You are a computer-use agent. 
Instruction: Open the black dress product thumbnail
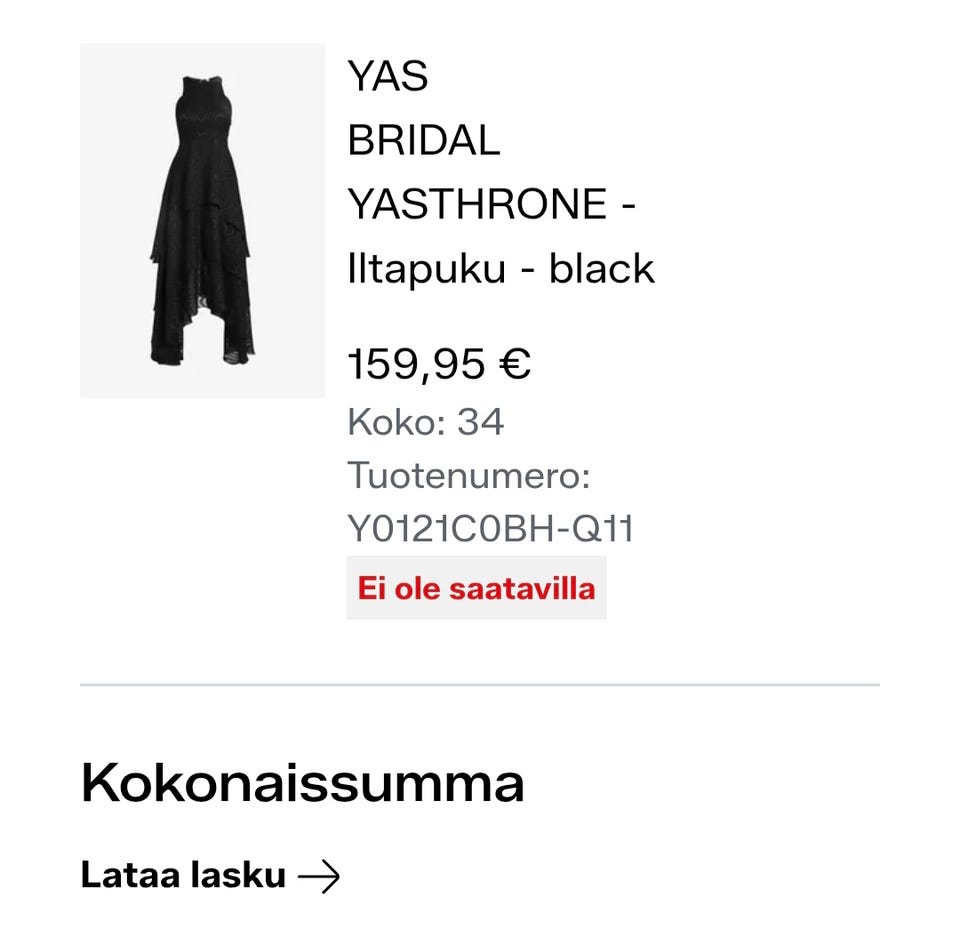click(x=203, y=220)
